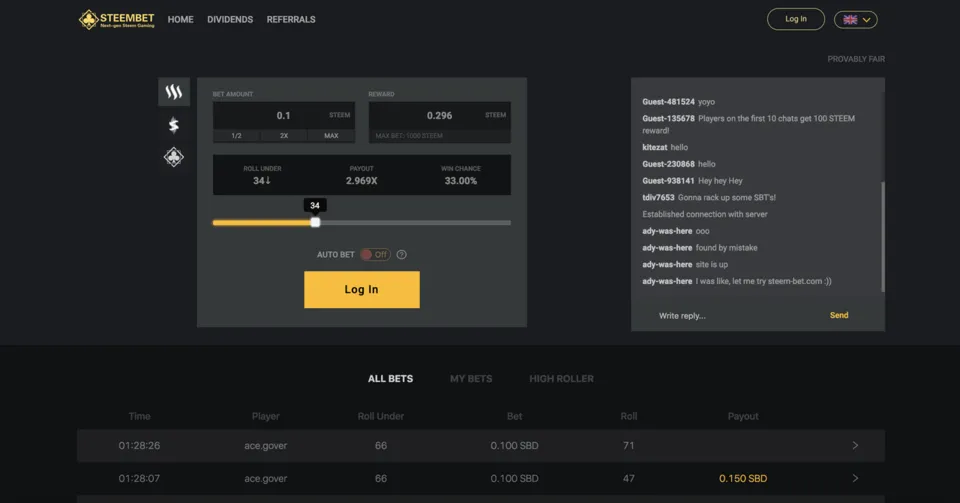This screenshot has height=503, width=960.
Task: Click the Roll Under column header
Action: (381, 416)
